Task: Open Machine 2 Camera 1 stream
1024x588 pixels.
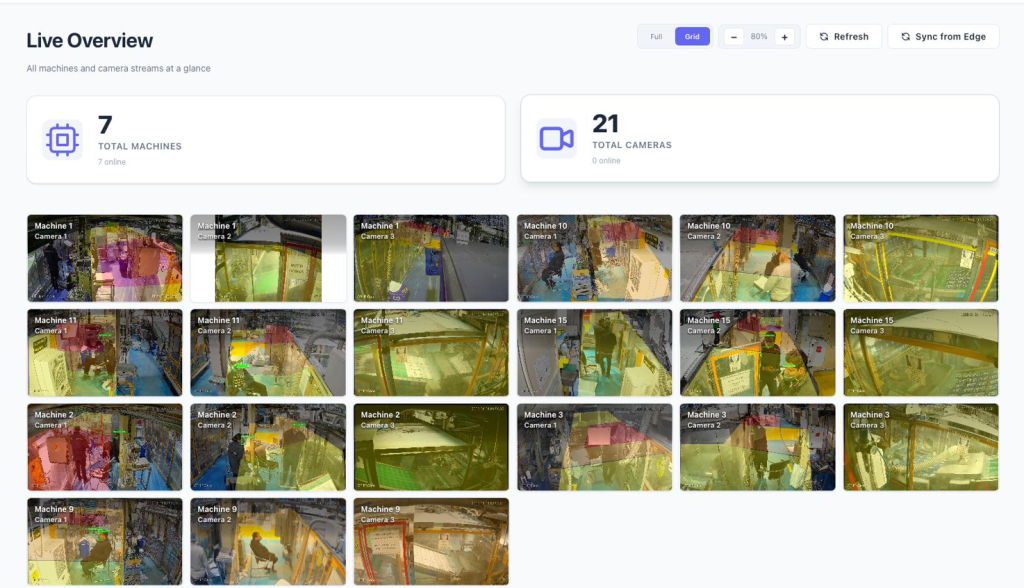Action: 105,447
